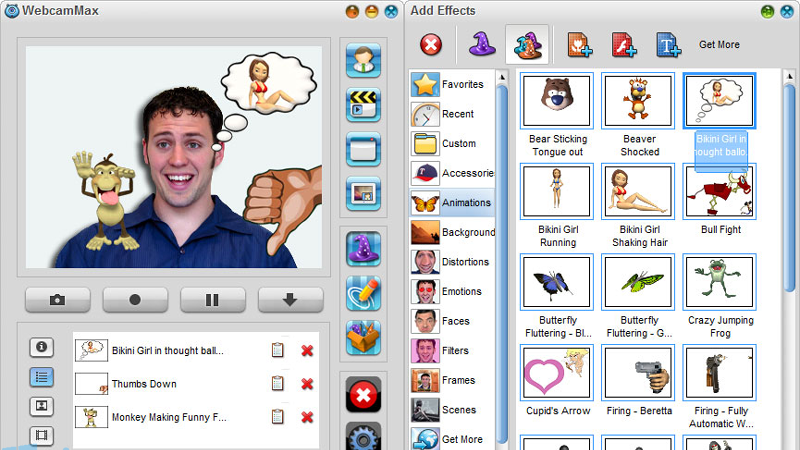The image size is (800, 450).
Task: Copy the Bikini Girl in thought ball effect
Action: point(278,350)
